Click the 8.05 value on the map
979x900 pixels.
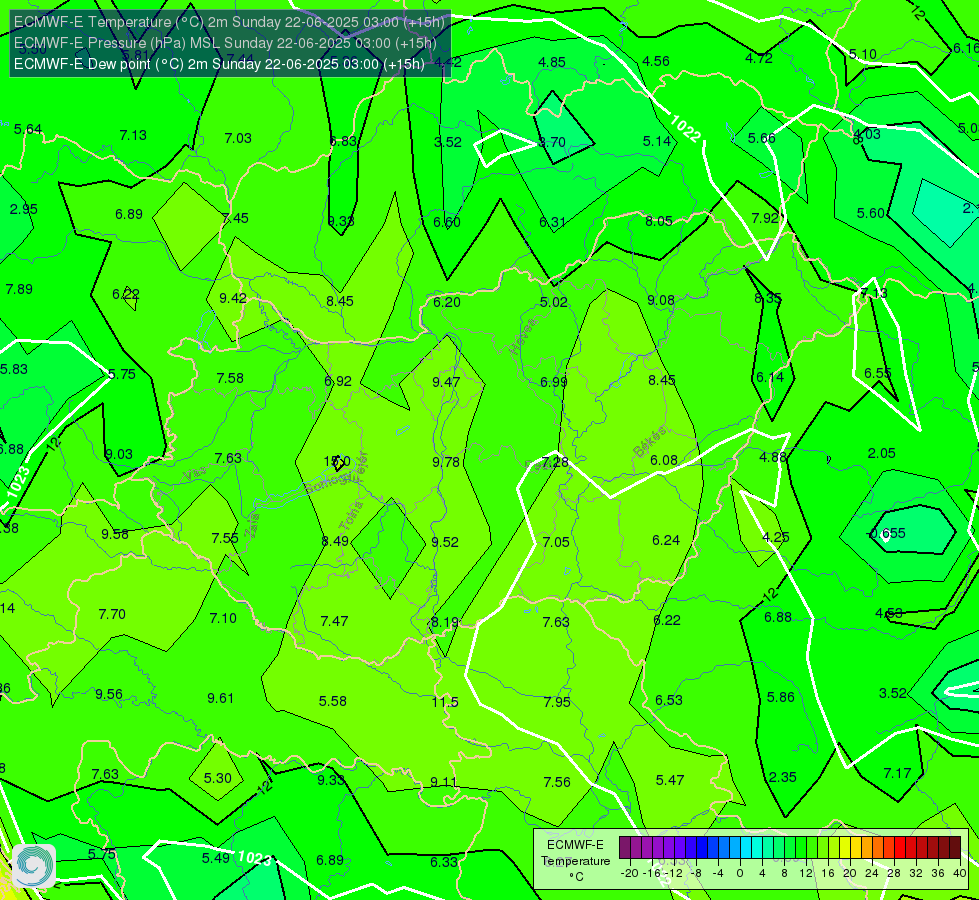[659, 221]
